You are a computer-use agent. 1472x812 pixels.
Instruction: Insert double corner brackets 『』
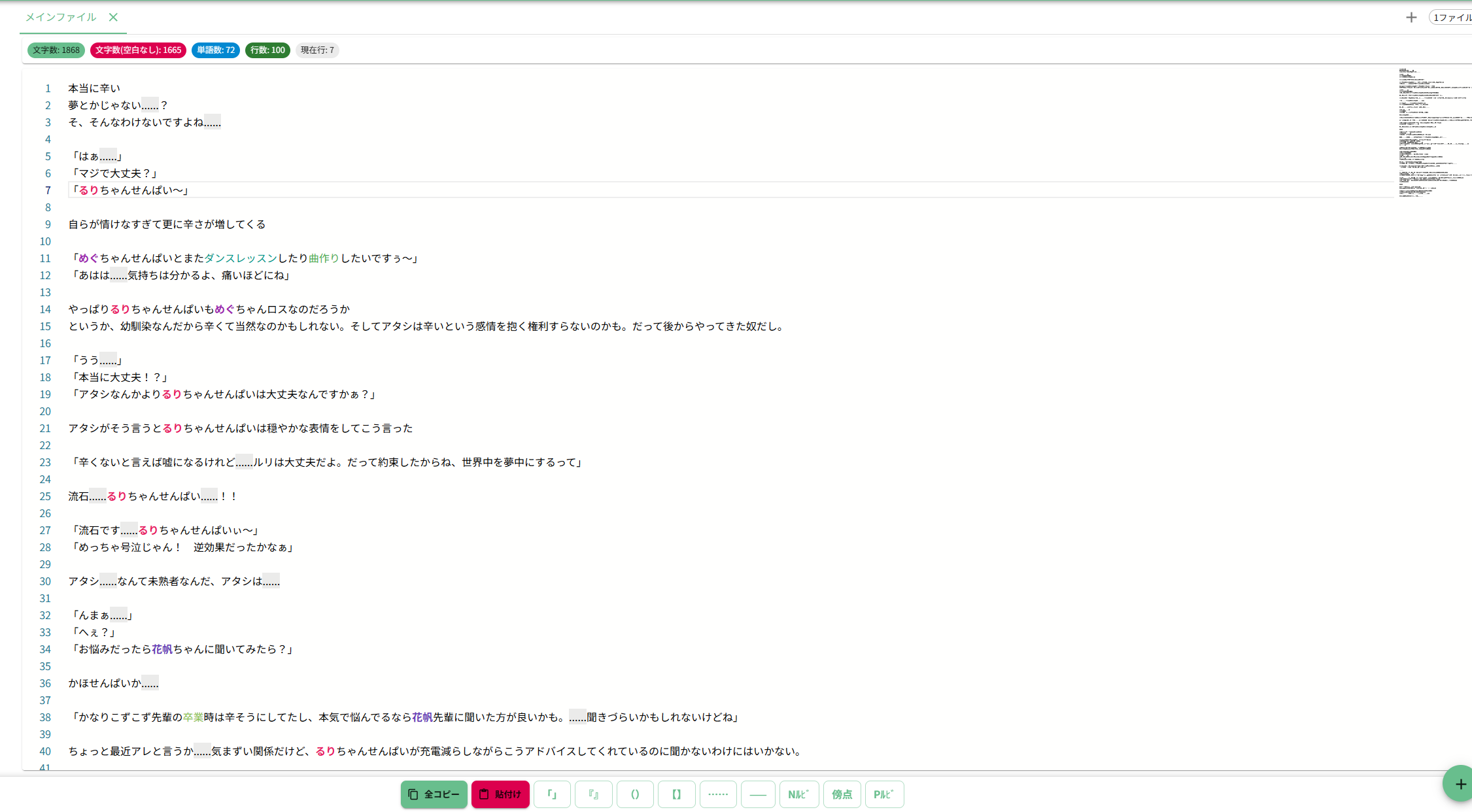[x=593, y=794]
